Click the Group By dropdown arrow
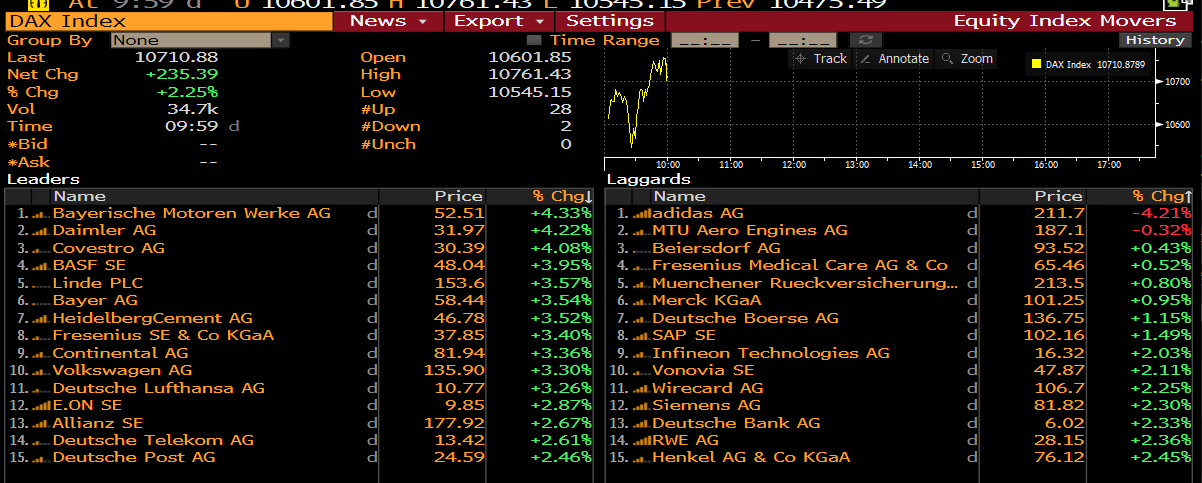1202x483 pixels. click(281, 40)
